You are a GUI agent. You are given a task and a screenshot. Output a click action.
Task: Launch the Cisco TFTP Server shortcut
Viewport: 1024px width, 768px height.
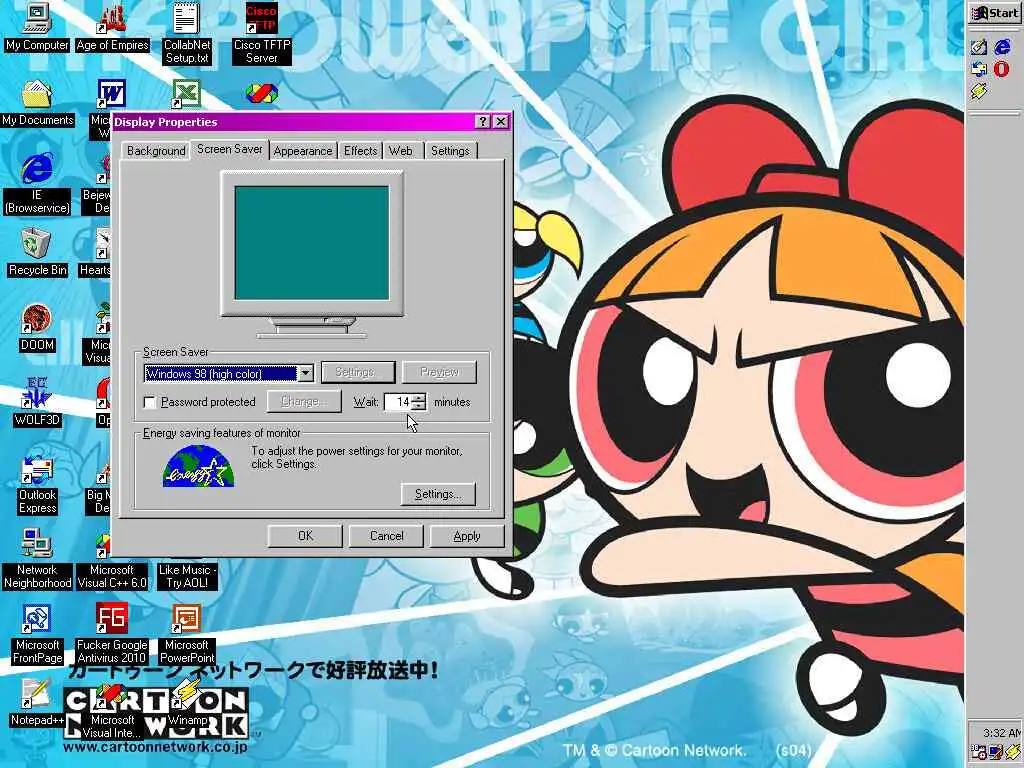tap(262, 33)
